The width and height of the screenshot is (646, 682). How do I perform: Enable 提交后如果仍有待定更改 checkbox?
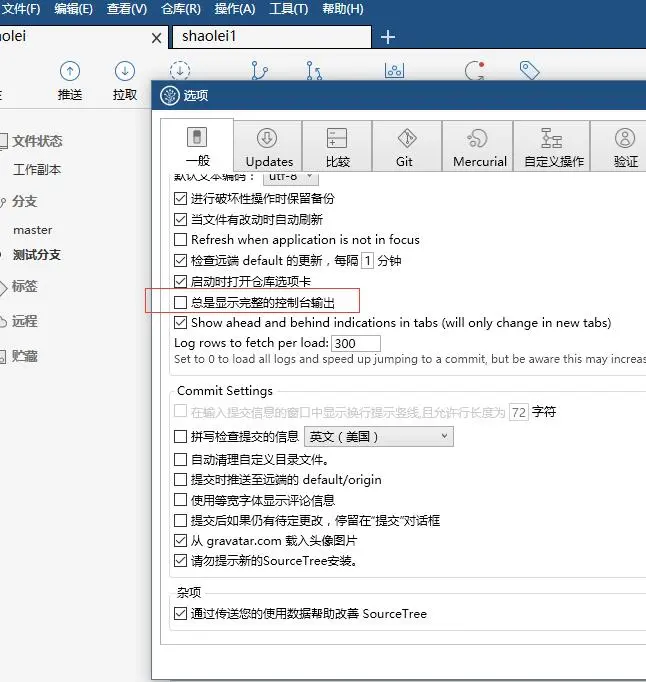(180, 520)
